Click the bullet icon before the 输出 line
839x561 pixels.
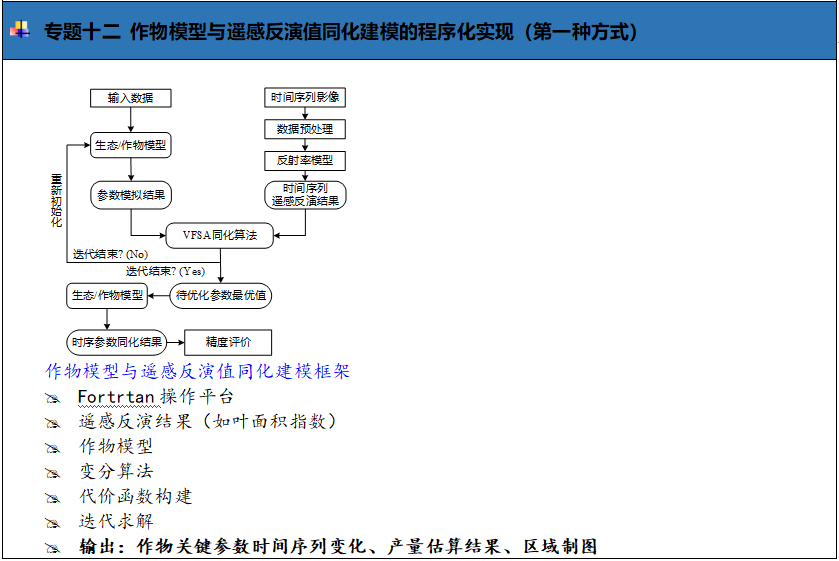click(x=52, y=548)
